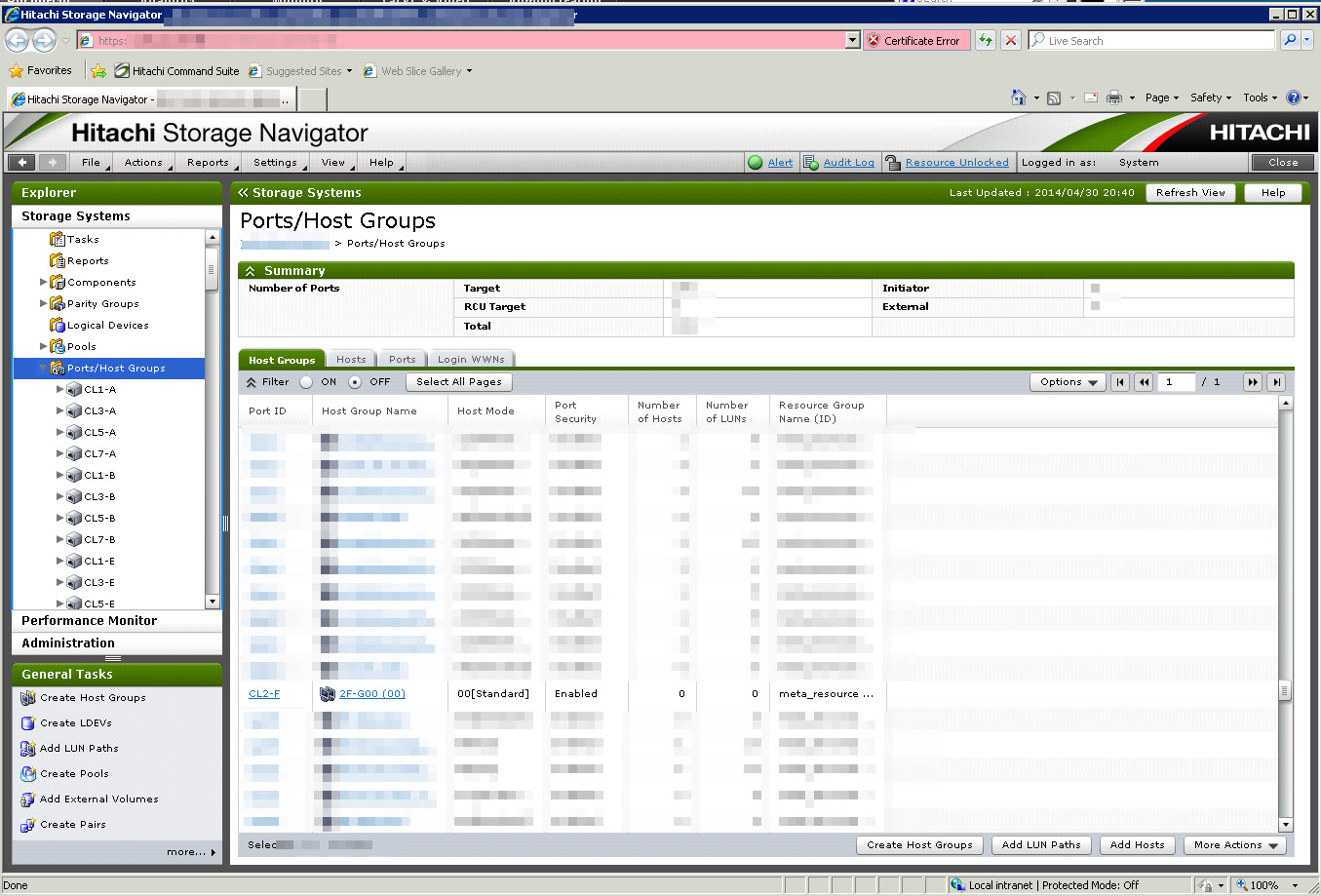The image size is (1321, 896).
Task: Click the Favorites star icon
Action: 16,71
